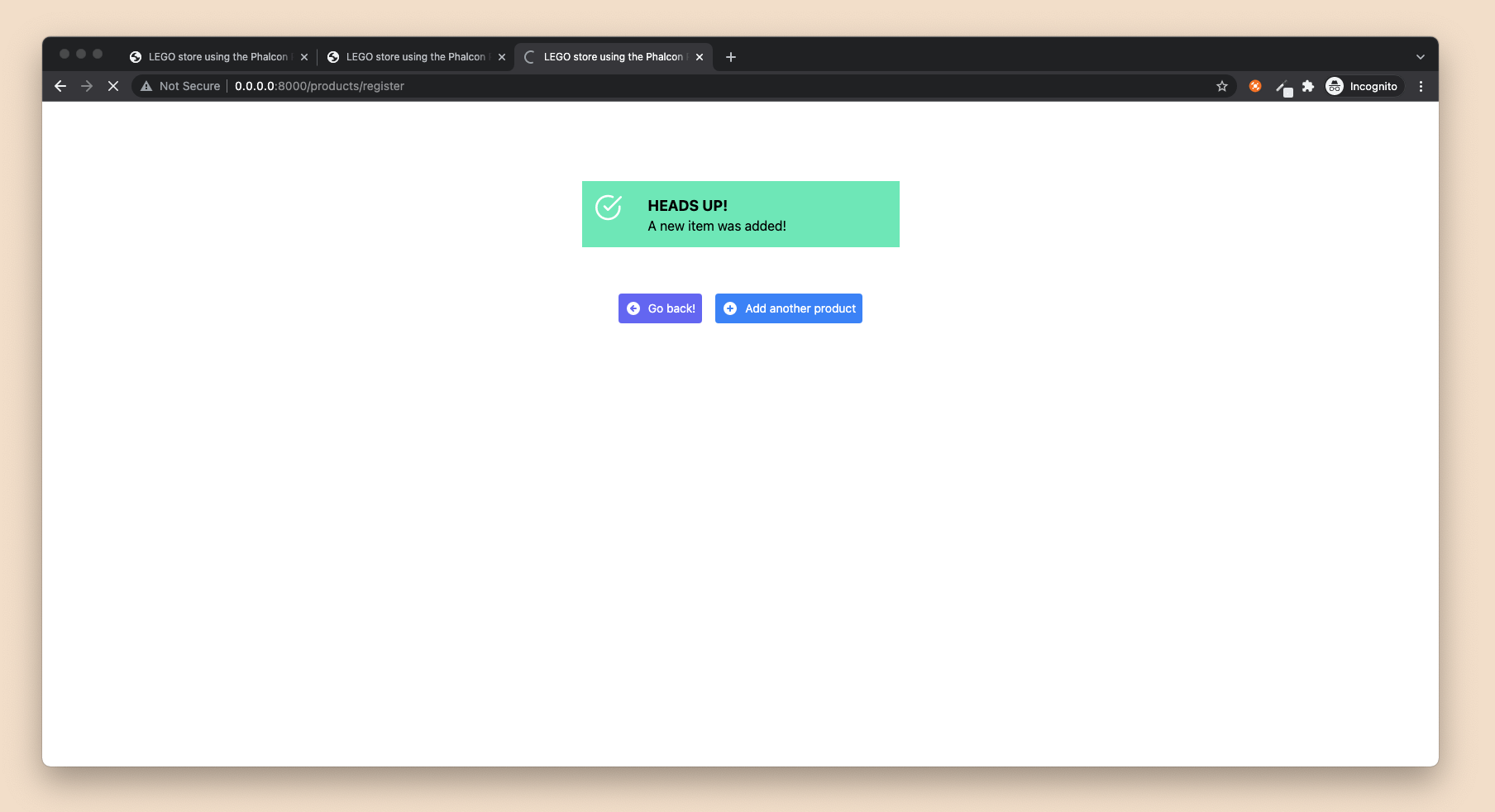The width and height of the screenshot is (1495, 812).
Task: Bookmark this page with star icon
Action: tap(1222, 86)
